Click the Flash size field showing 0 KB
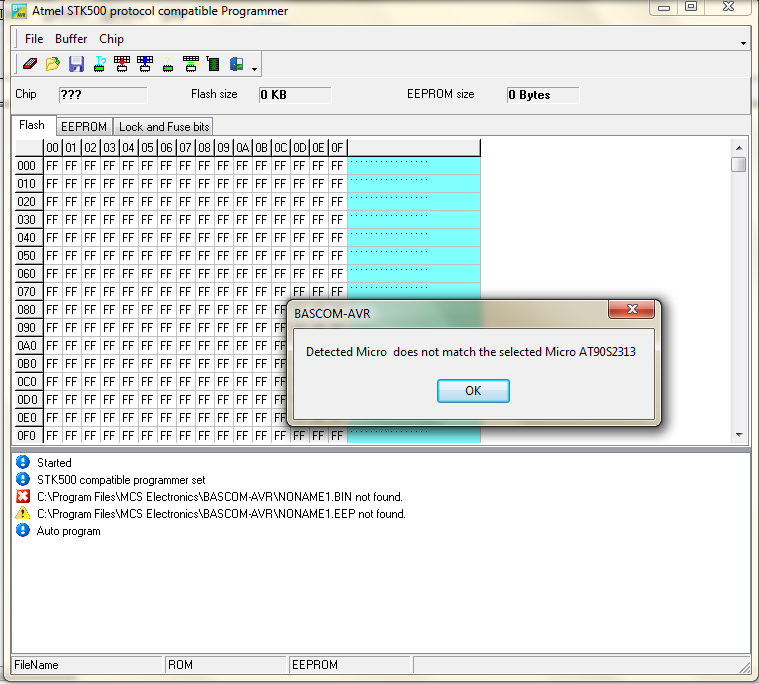Screen dimensions: 759x684 [x=295, y=95]
